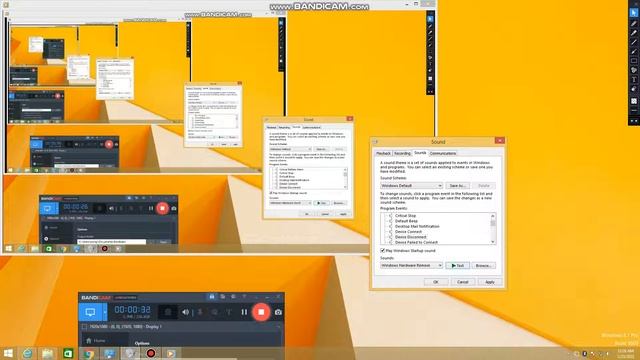Select the arrow drawing tool
Image resolution: width=640 pixels, height=360 pixels.
point(633,52)
